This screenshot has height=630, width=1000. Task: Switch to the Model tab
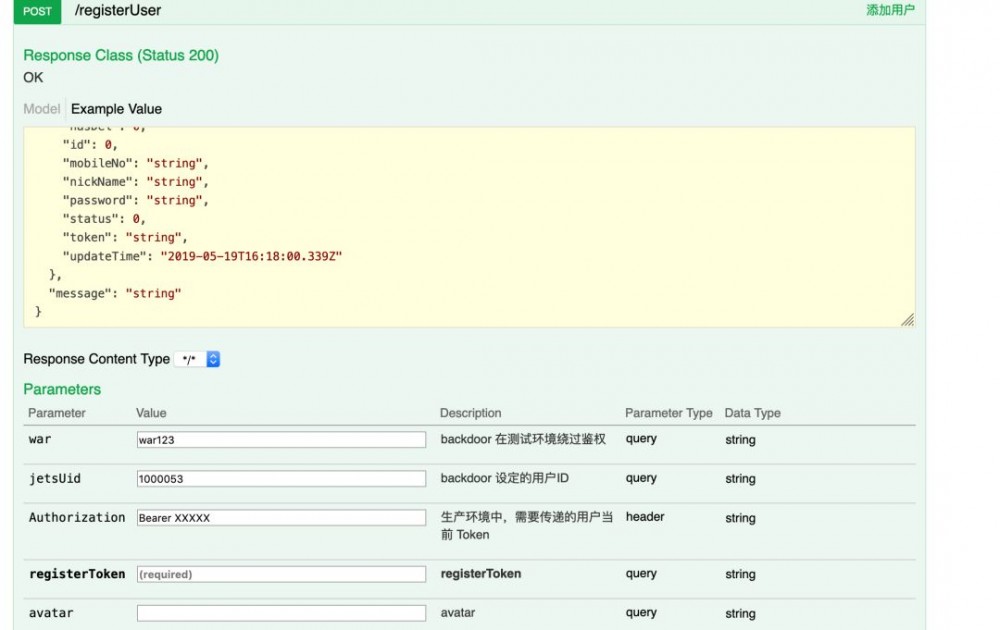41,109
